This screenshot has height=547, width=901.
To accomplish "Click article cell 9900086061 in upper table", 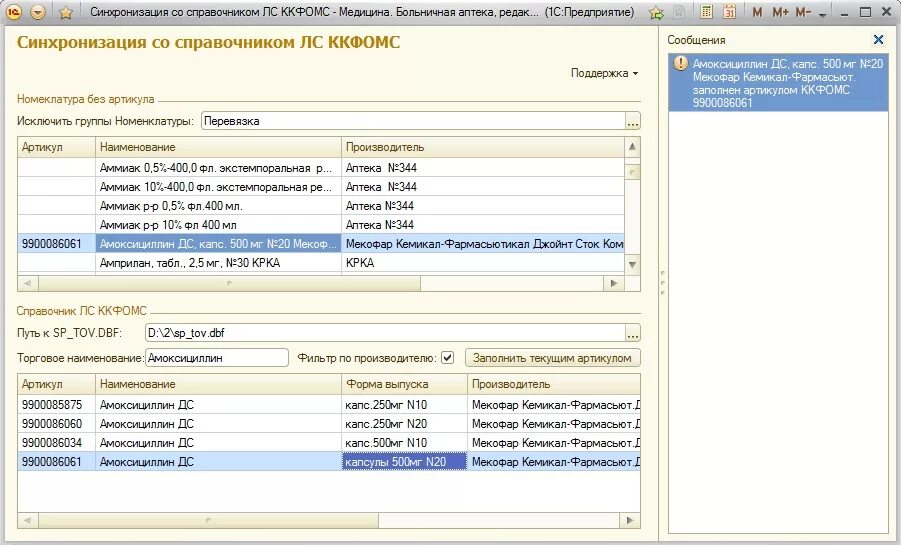I will [56, 244].
